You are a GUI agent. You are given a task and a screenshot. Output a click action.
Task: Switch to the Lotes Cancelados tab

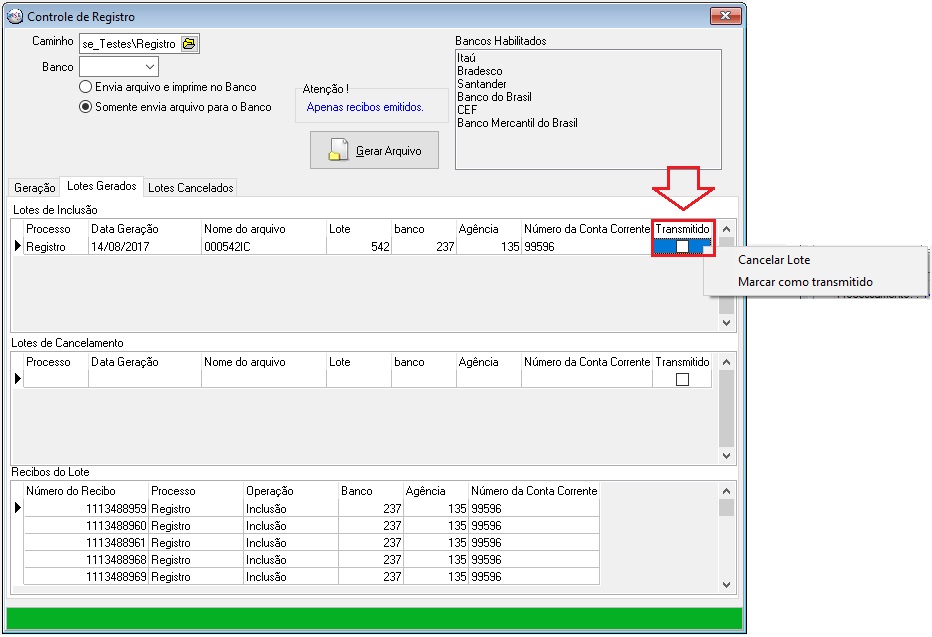pos(190,188)
